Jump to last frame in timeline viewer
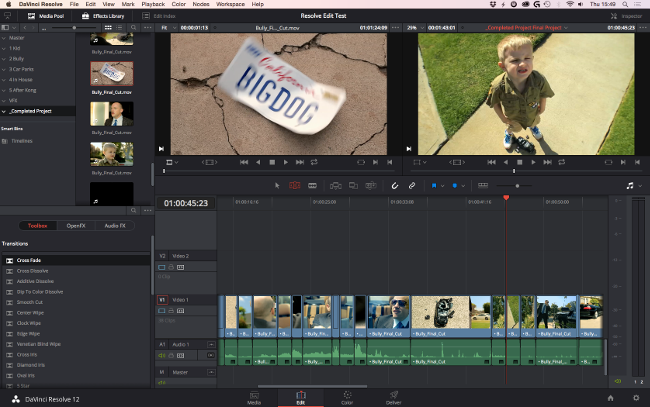 [547, 162]
